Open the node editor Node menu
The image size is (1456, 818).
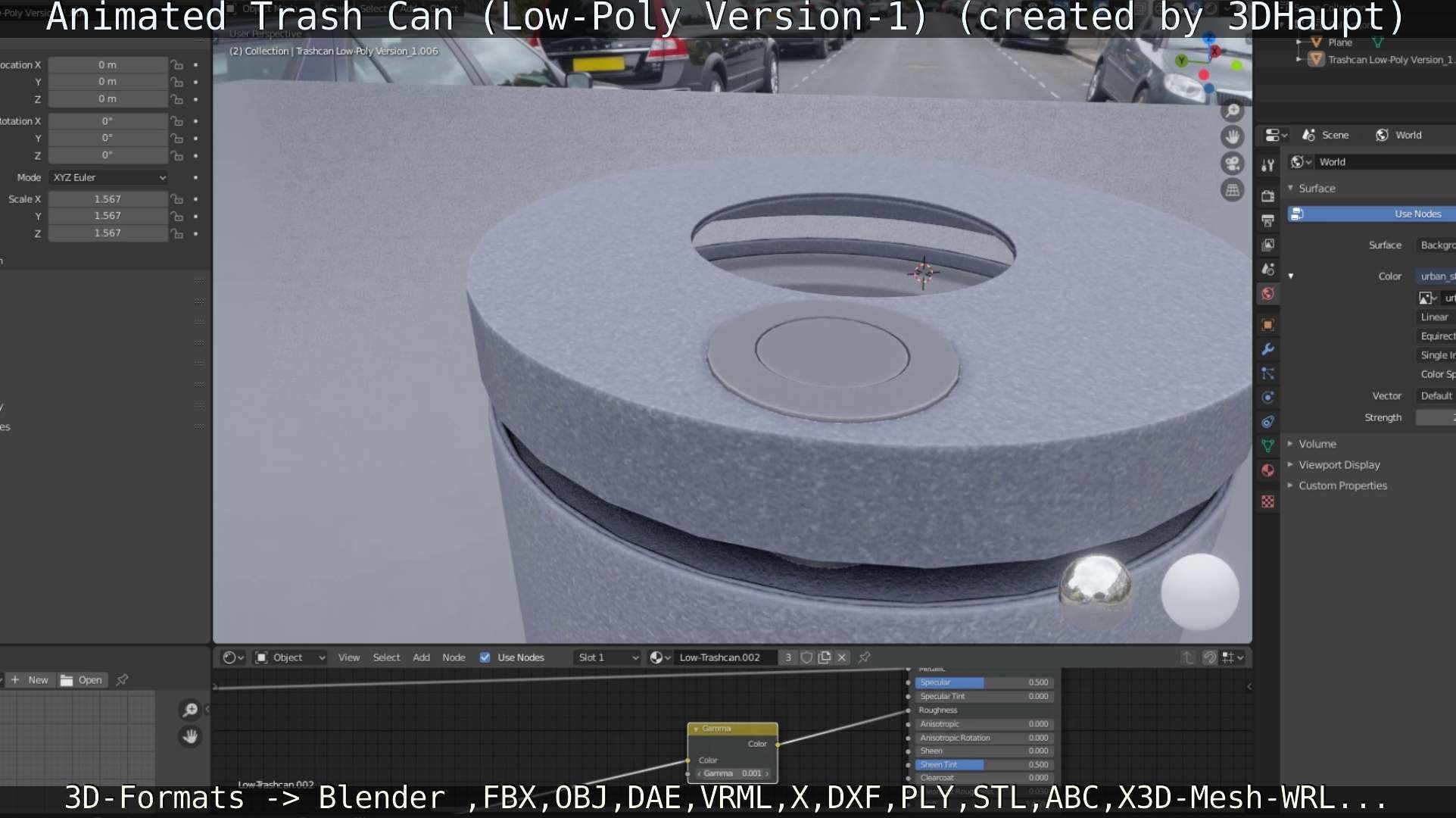pos(454,657)
